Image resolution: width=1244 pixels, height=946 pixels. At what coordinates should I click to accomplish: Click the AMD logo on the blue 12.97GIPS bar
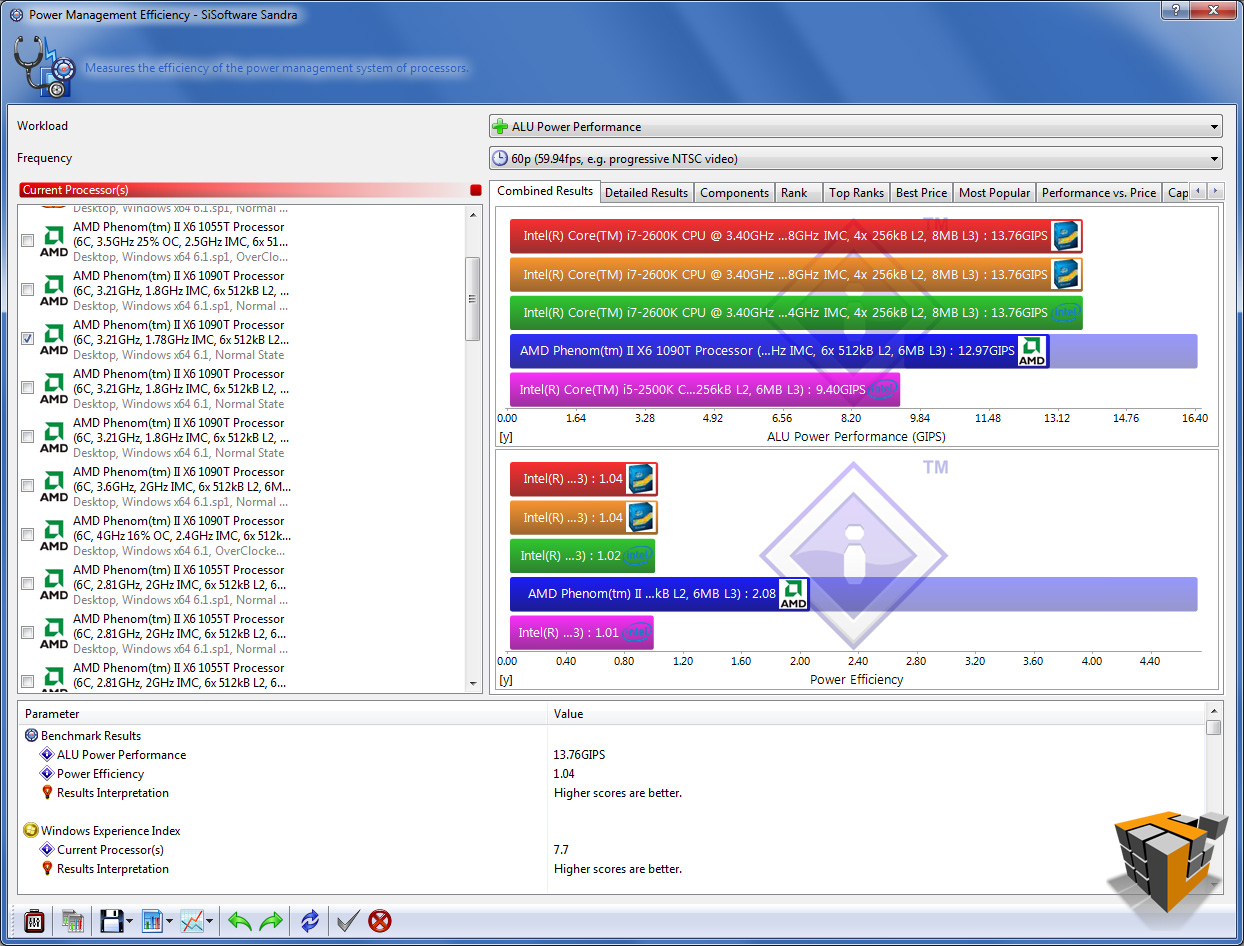click(1032, 352)
